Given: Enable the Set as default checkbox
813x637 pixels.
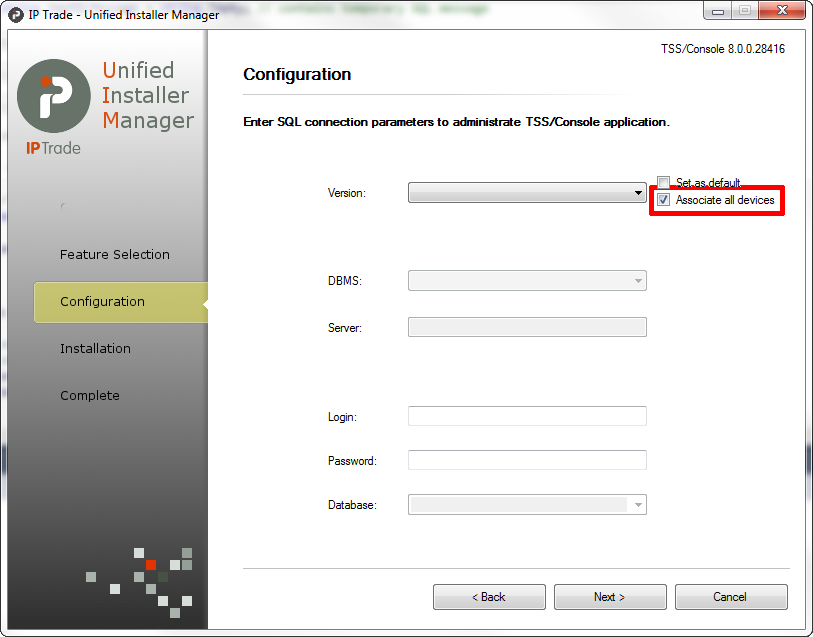Looking at the screenshot, I should pos(664,182).
